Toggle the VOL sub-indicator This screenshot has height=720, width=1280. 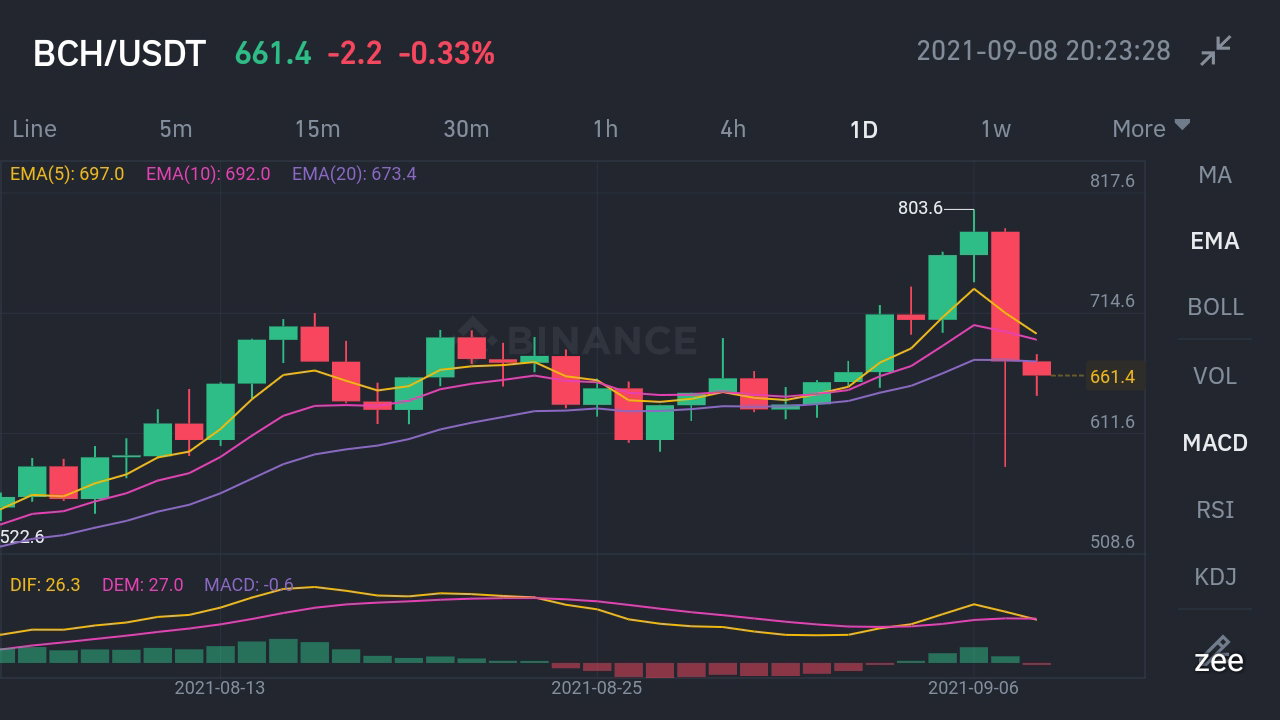(1215, 376)
